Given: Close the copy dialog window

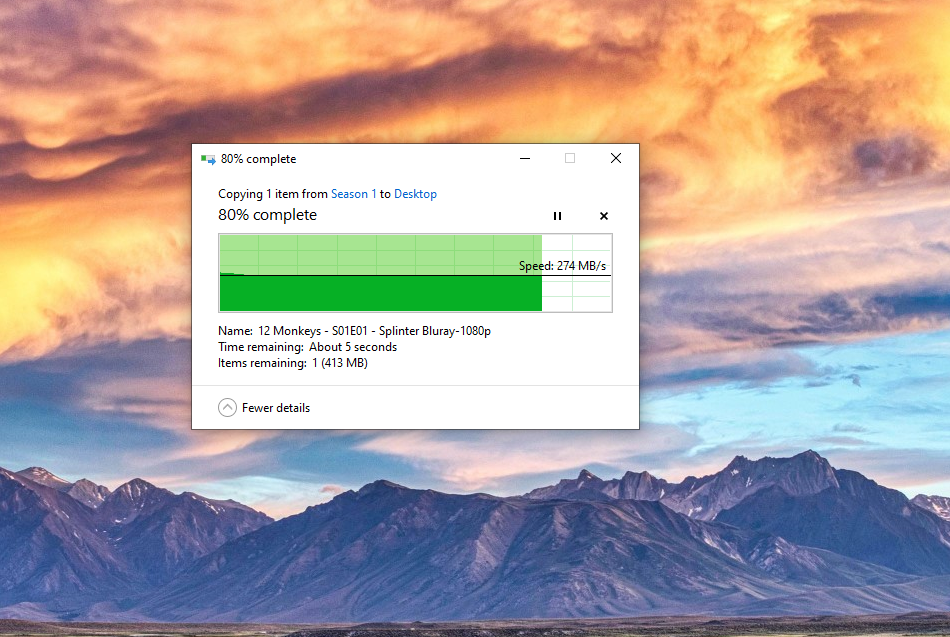Looking at the screenshot, I should coord(616,158).
